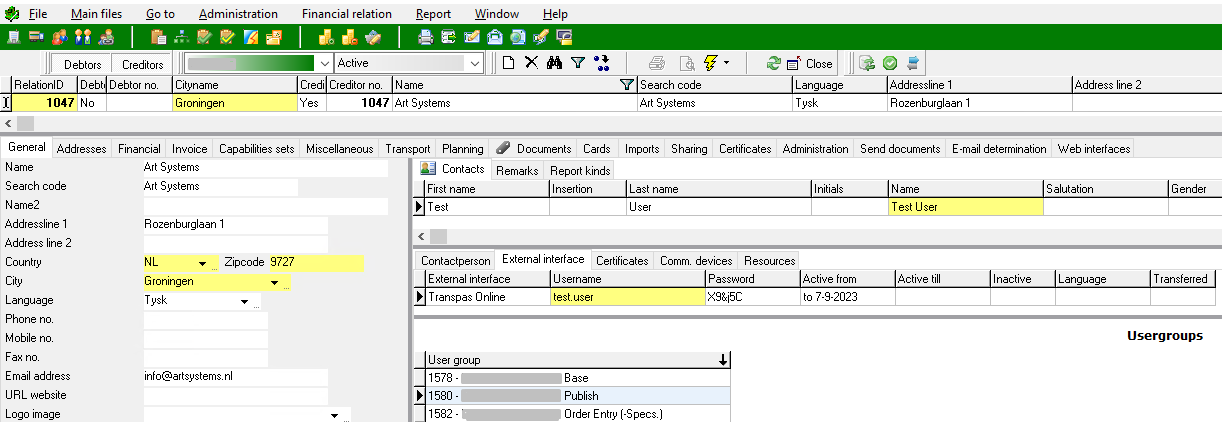Image resolution: width=1222 pixels, height=422 pixels.
Task: Open the Capabilities sets tab
Action: click(x=257, y=148)
